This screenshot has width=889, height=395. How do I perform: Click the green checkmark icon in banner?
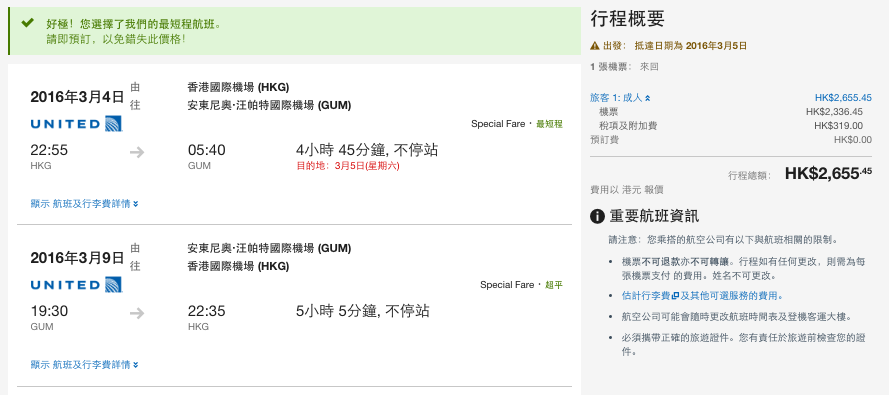[27, 23]
